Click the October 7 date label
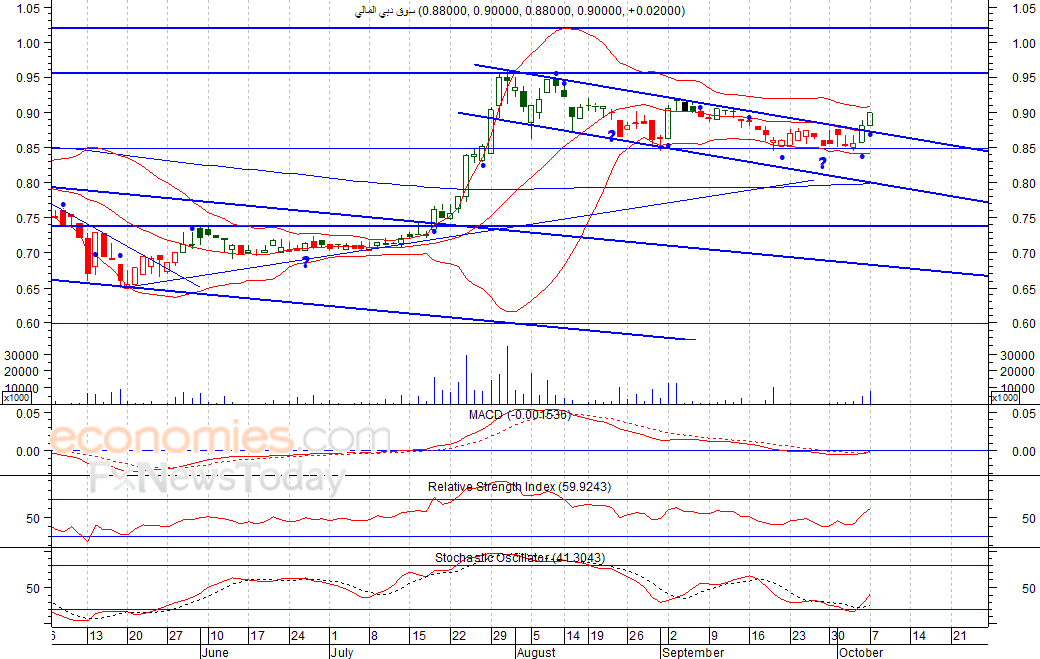This screenshot has width=1040, height=659. 875,636
